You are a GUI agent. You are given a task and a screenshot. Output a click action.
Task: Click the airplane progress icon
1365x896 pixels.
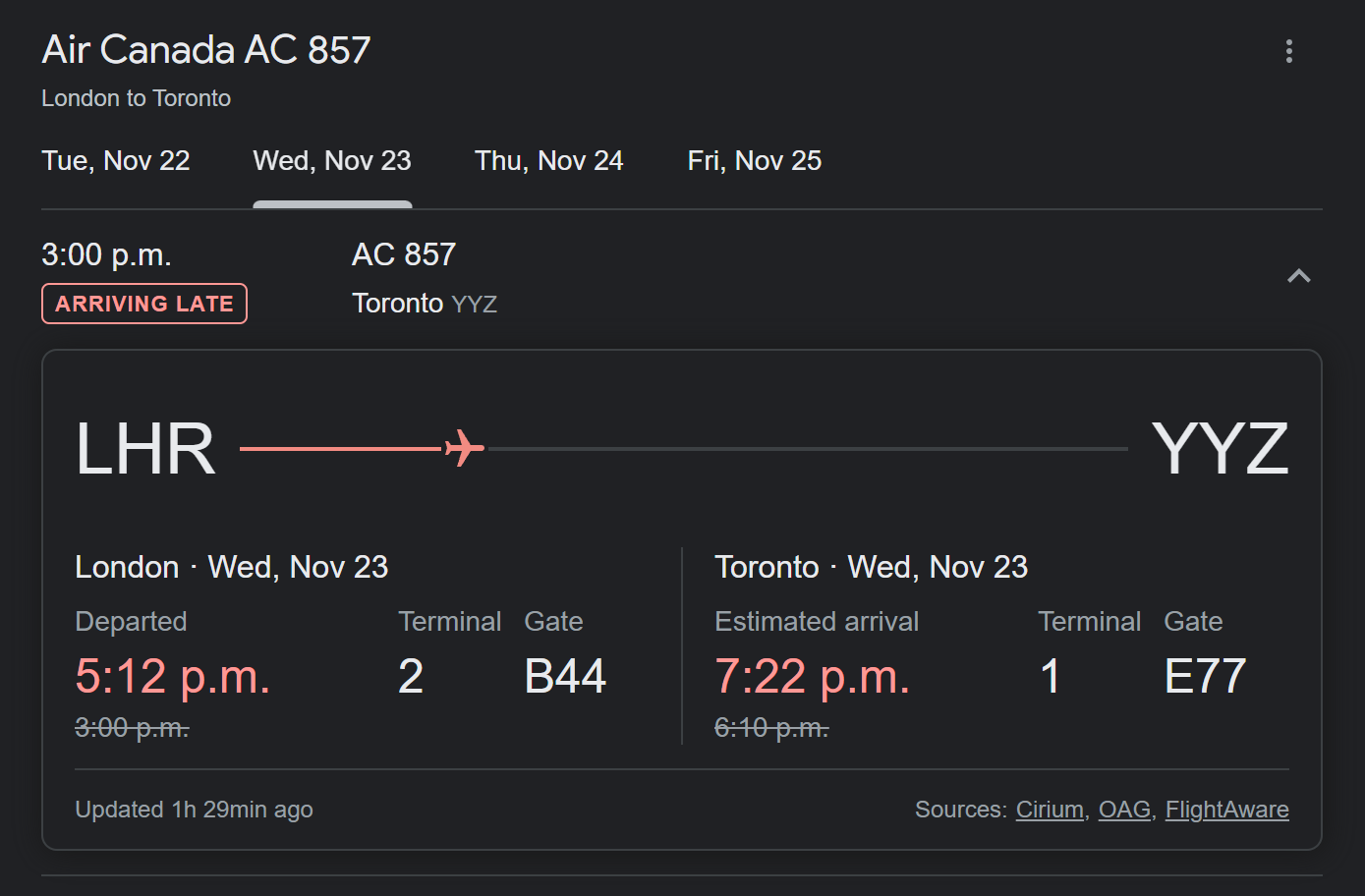465,448
